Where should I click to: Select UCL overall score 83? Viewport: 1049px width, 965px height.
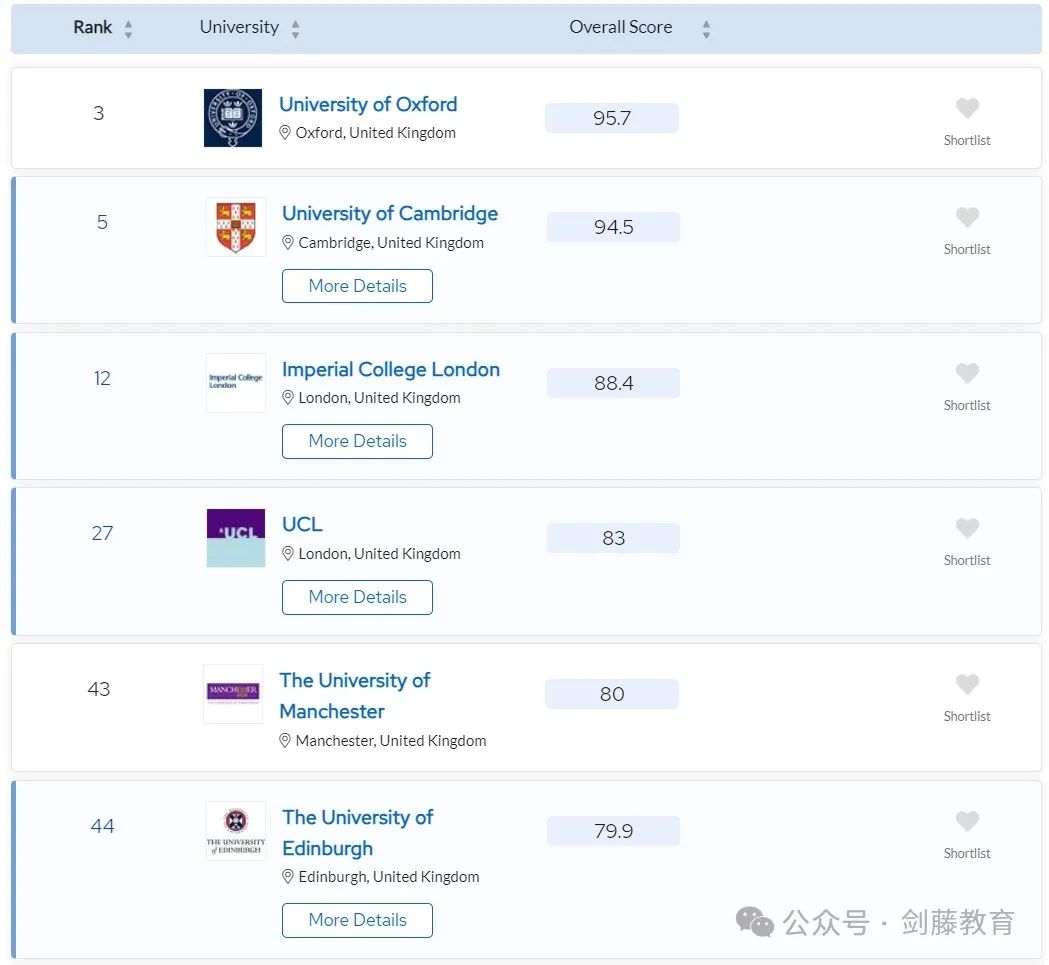tap(613, 538)
